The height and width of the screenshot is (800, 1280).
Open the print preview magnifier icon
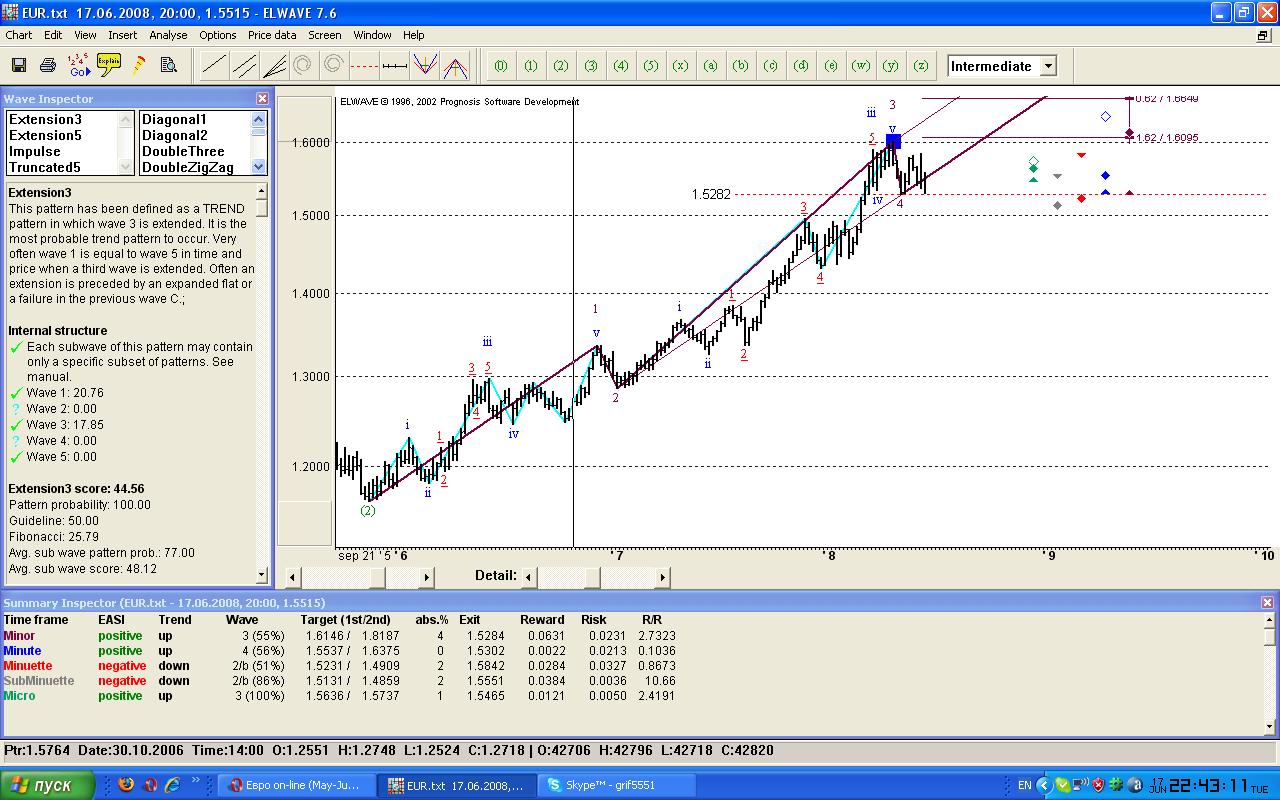point(169,66)
